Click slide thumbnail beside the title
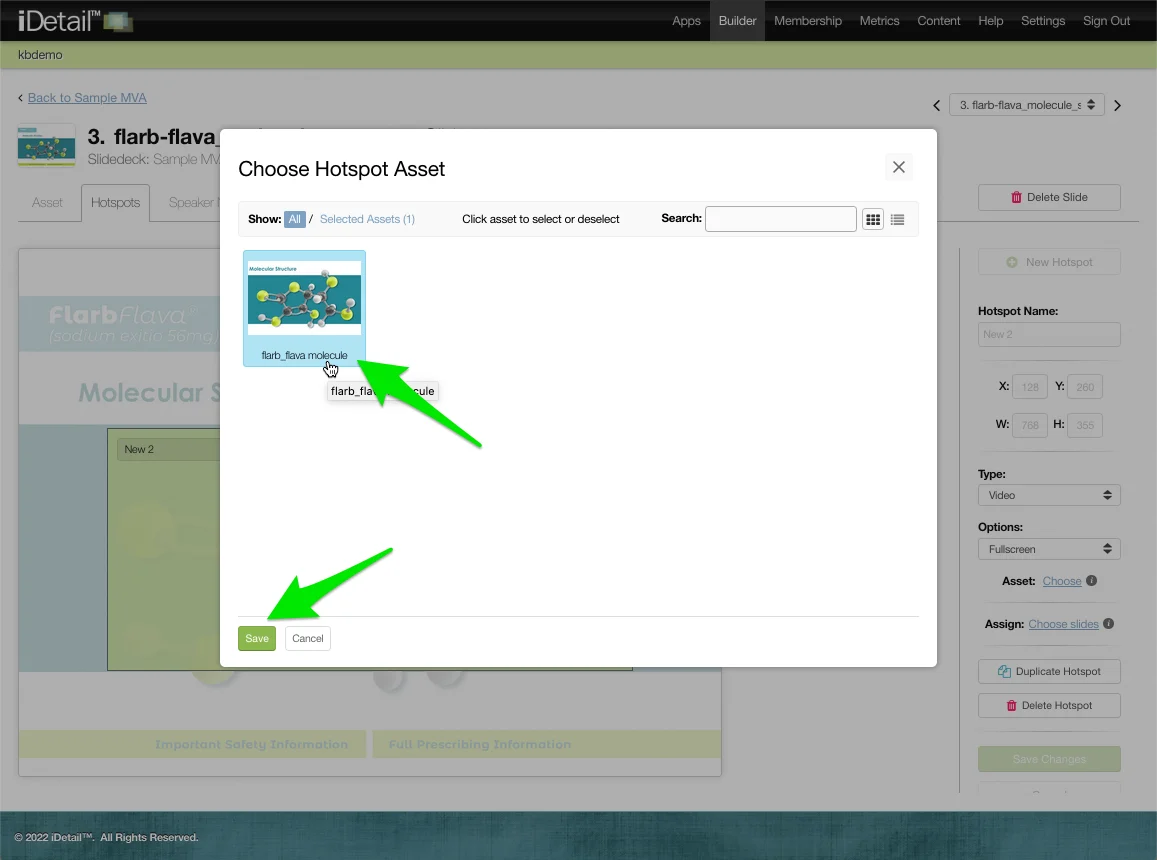Viewport: 1157px width, 860px height. pyautogui.click(x=46, y=145)
